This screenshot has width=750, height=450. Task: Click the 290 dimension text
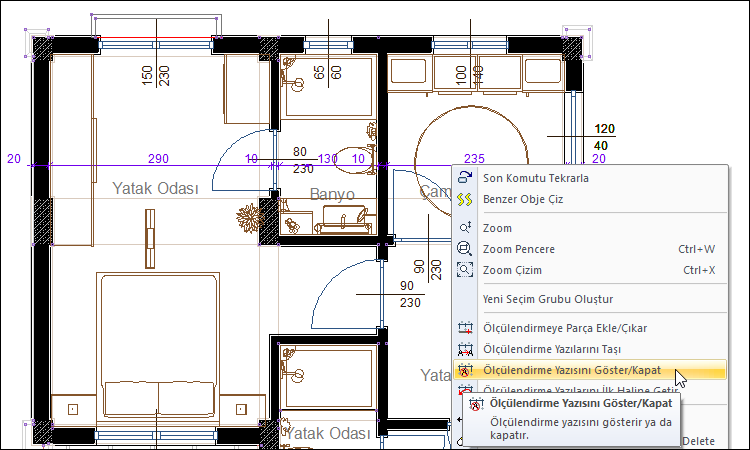tap(158, 158)
